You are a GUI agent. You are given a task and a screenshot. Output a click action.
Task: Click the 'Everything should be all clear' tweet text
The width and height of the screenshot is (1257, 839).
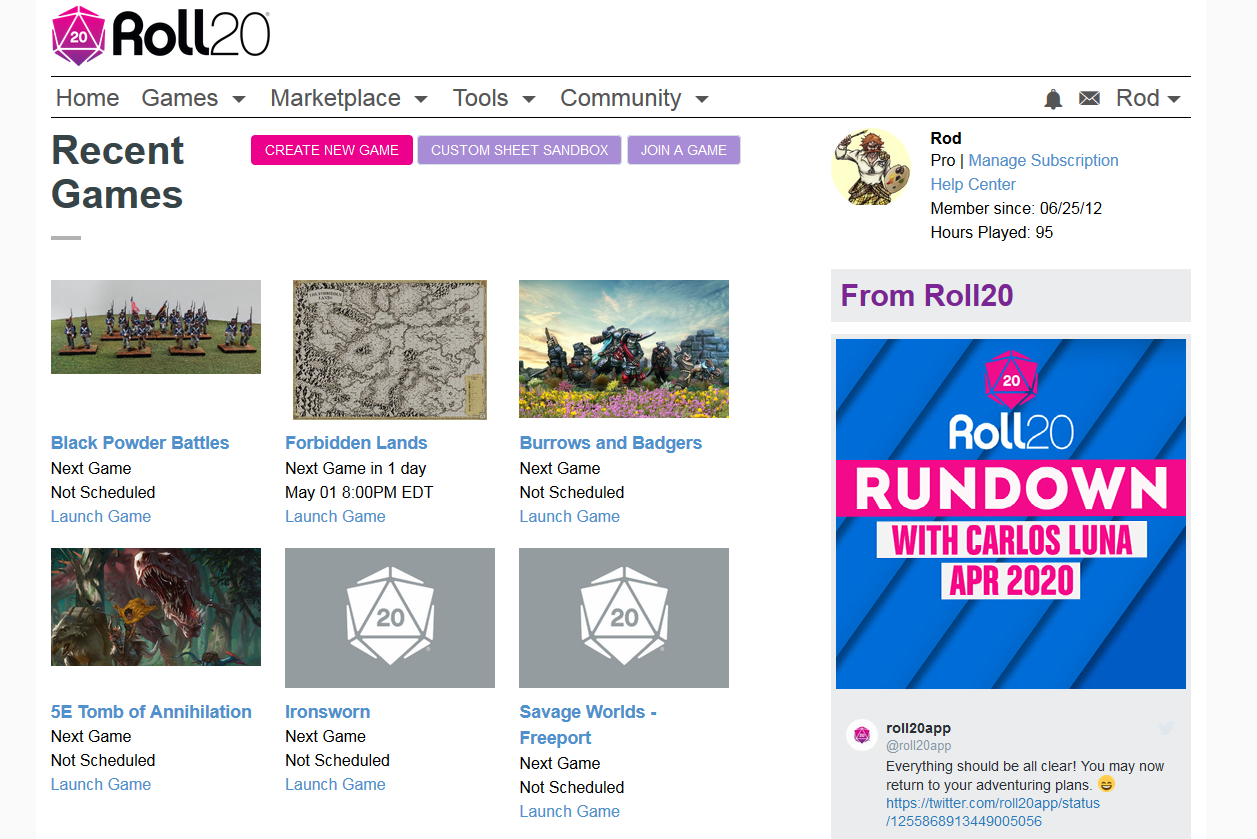[1025, 775]
